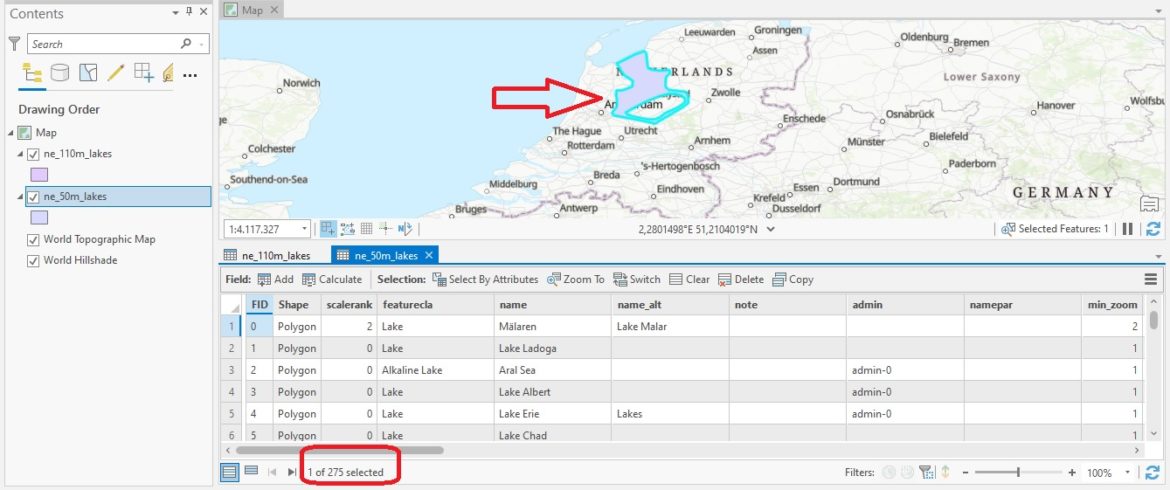Go to the first record in the table
Image resolution: width=1170 pixels, height=490 pixels.
272,472
